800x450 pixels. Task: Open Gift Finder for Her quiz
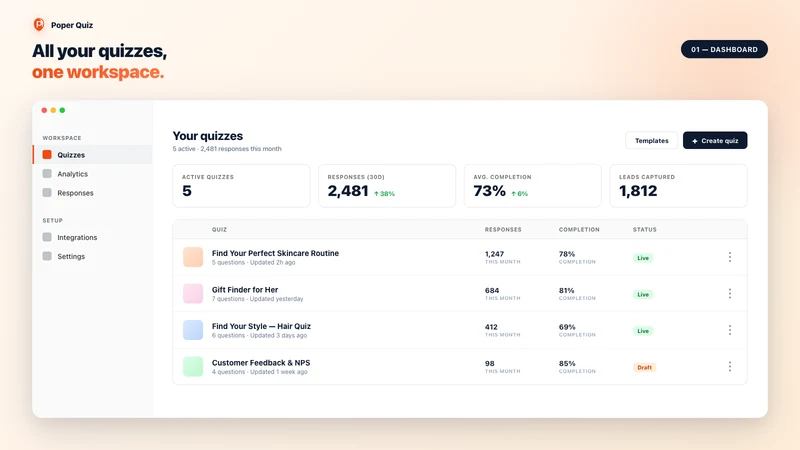click(245, 290)
